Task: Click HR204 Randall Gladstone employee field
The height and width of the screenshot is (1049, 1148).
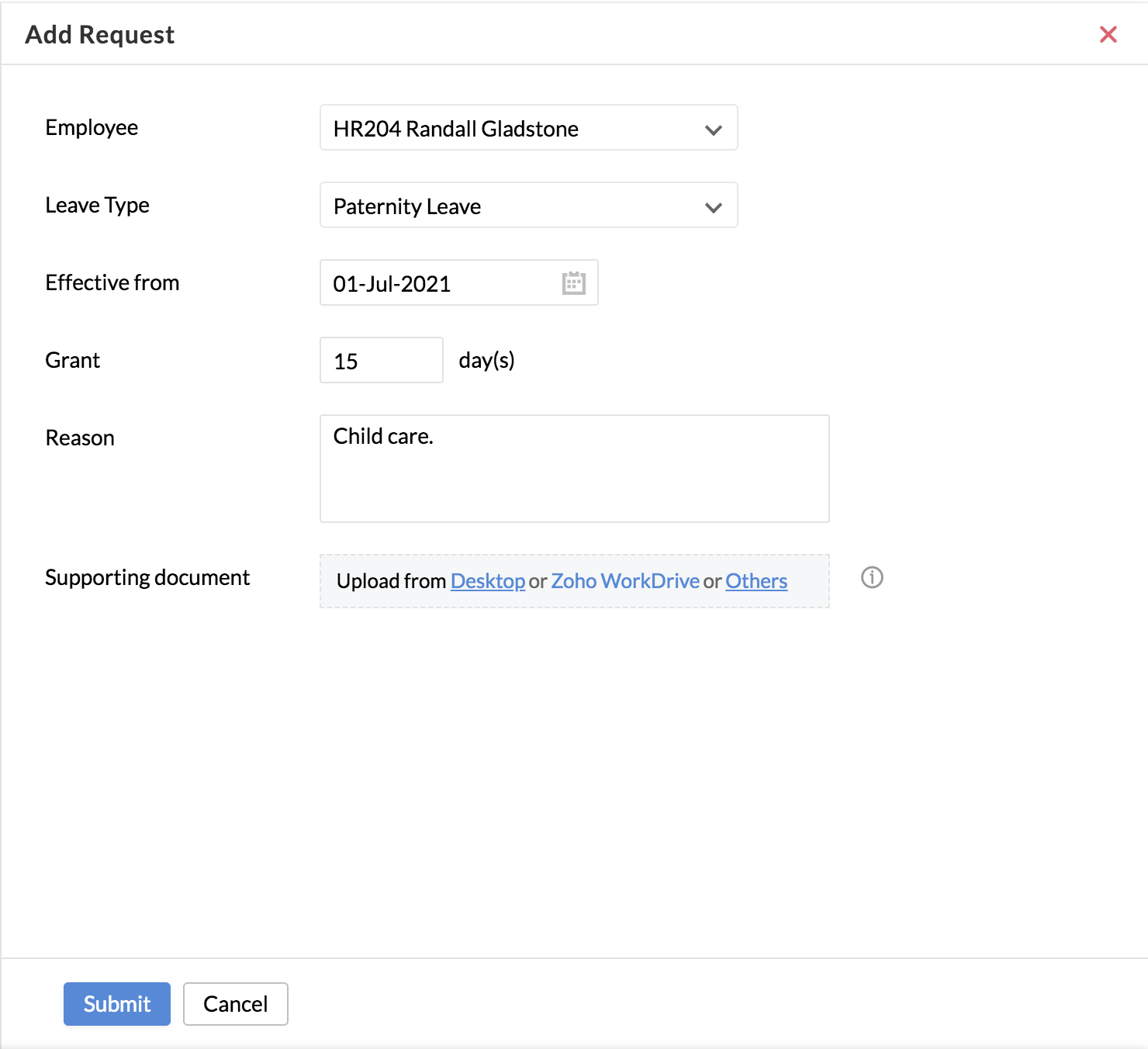Action: tap(496, 129)
